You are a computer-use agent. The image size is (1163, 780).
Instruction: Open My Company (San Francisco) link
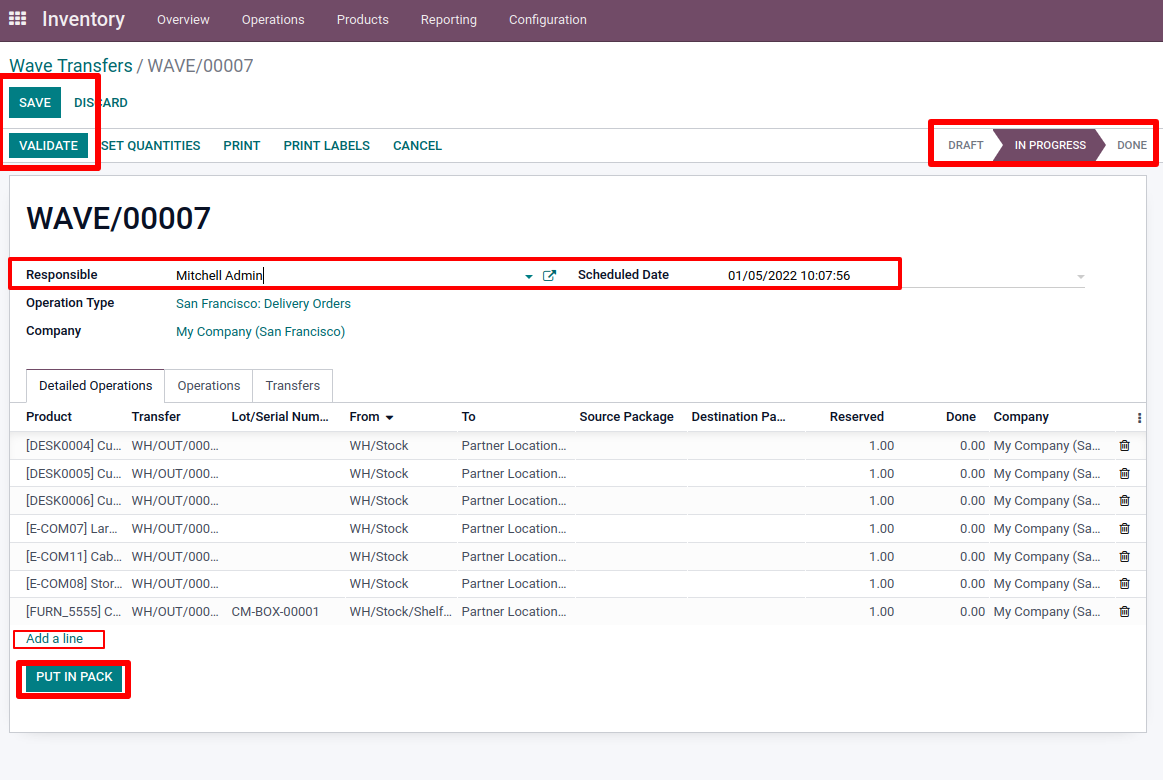click(x=260, y=332)
